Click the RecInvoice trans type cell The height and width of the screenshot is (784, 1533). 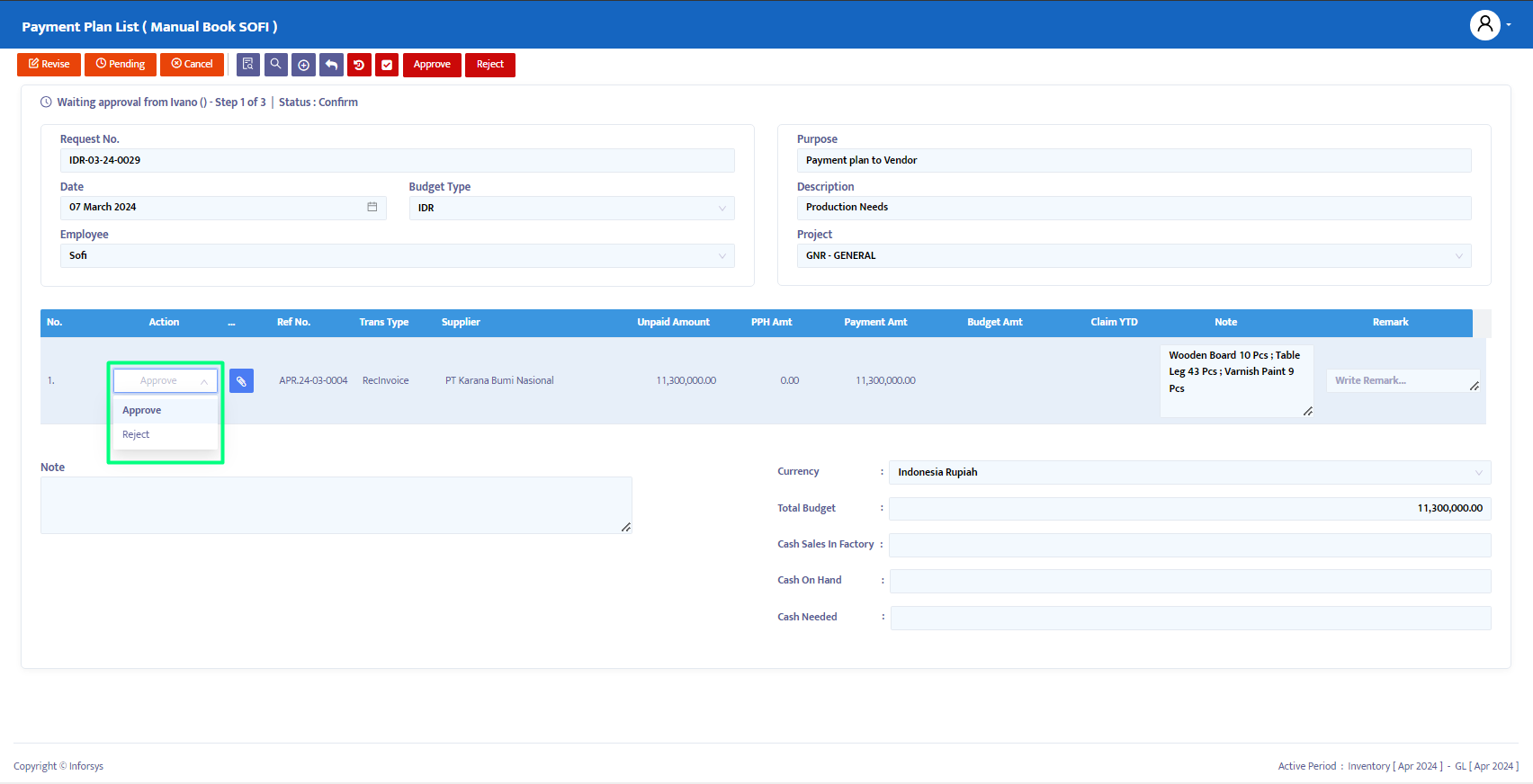(x=386, y=381)
